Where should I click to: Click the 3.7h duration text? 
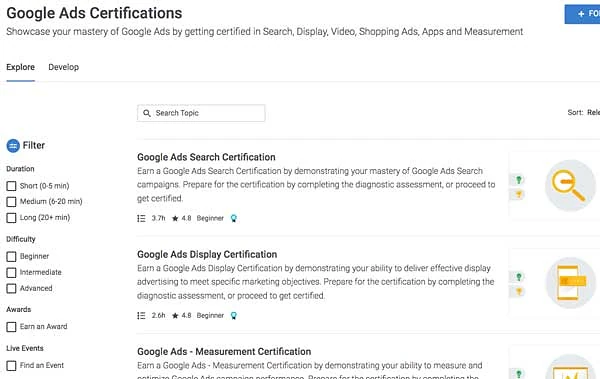click(158, 218)
